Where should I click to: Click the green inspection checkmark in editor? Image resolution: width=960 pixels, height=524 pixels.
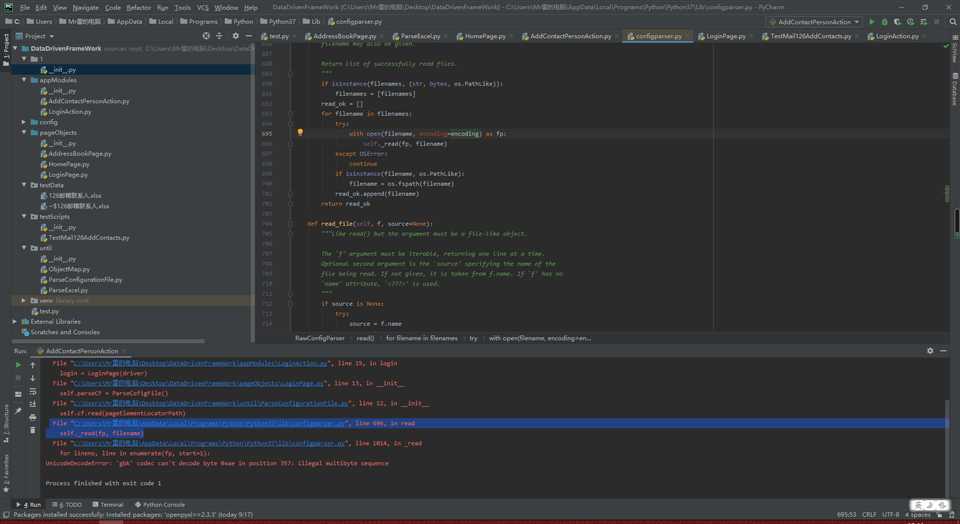946,46
